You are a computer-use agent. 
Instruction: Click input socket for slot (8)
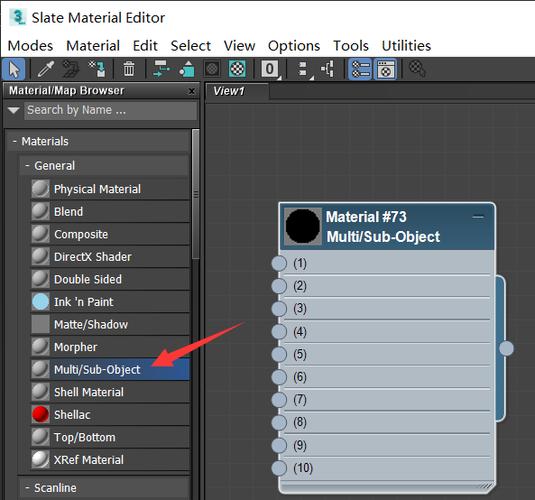click(x=279, y=423)
